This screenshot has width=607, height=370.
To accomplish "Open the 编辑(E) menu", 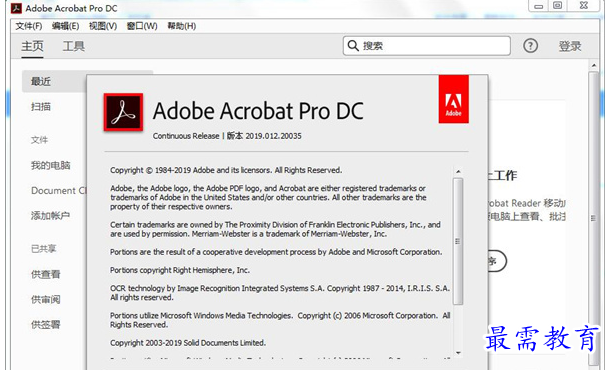I will point(65,26).
